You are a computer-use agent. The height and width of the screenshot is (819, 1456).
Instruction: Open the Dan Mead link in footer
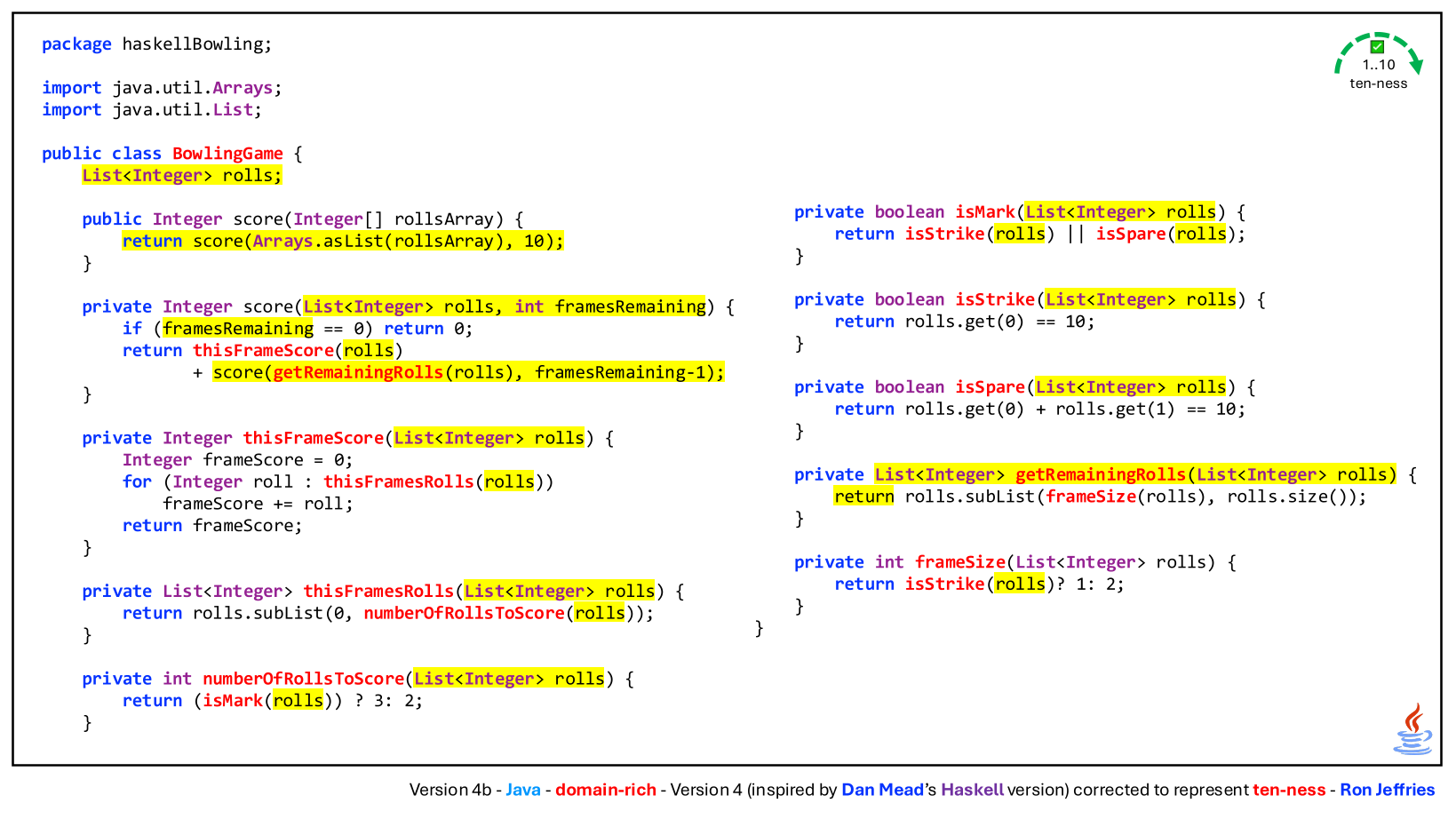882,790
